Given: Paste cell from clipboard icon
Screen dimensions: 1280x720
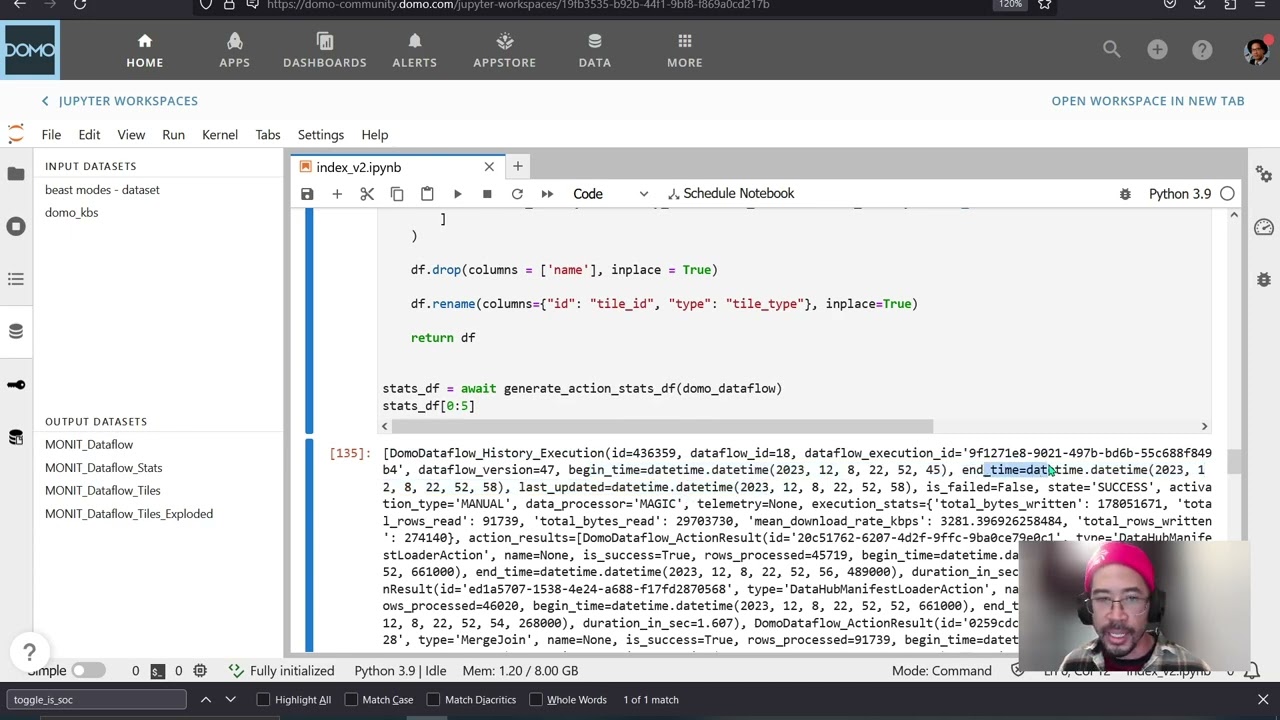Looking at the screenshot, I should pyautogui.click(x=427, y=193).
